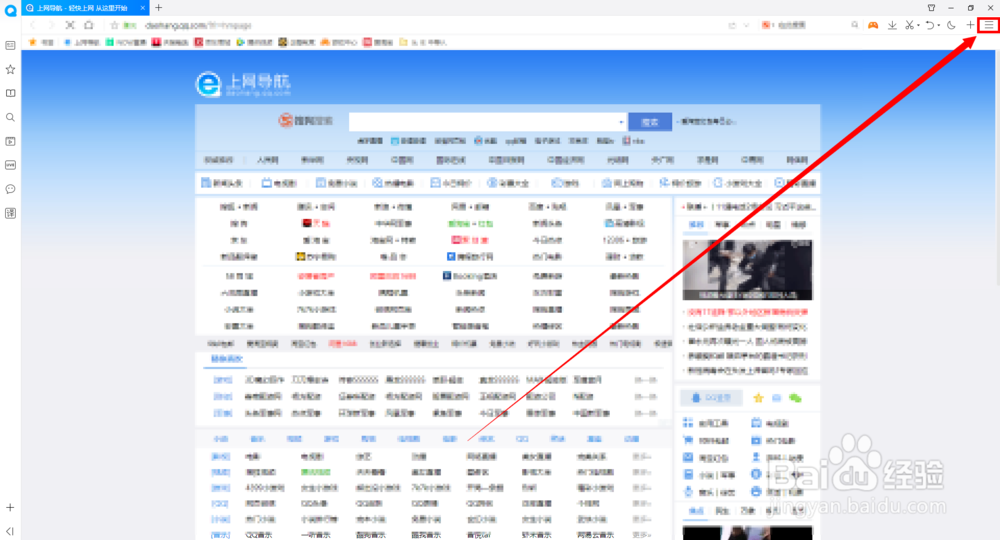Click the share icon in the address bar
The image size is (1000, 540).
click(732, 25)
